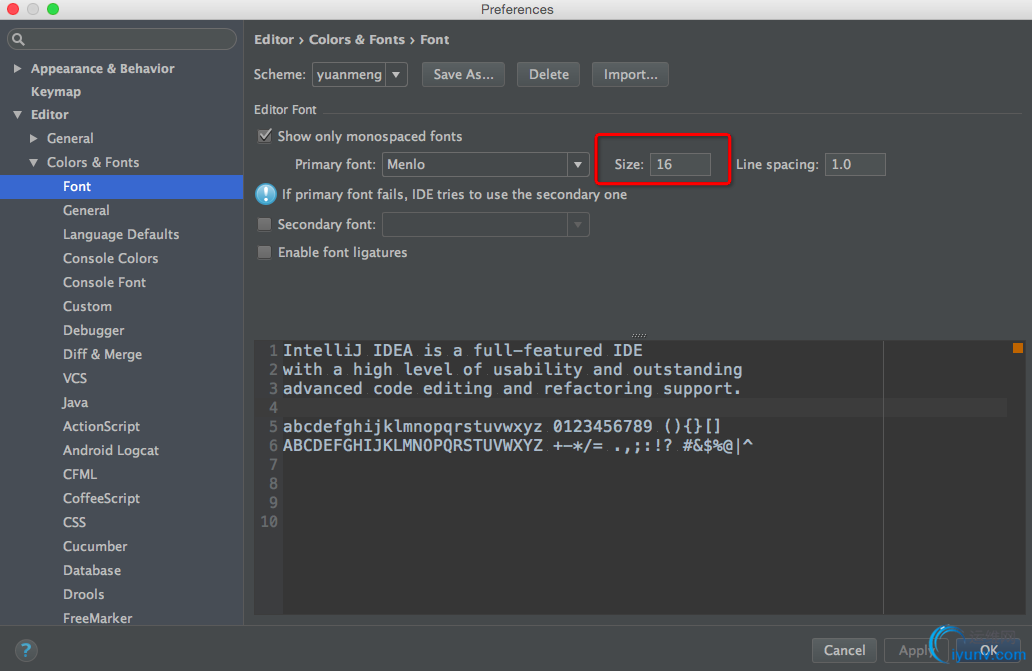Click Editor in the breadcrumb path

(274, 39)
